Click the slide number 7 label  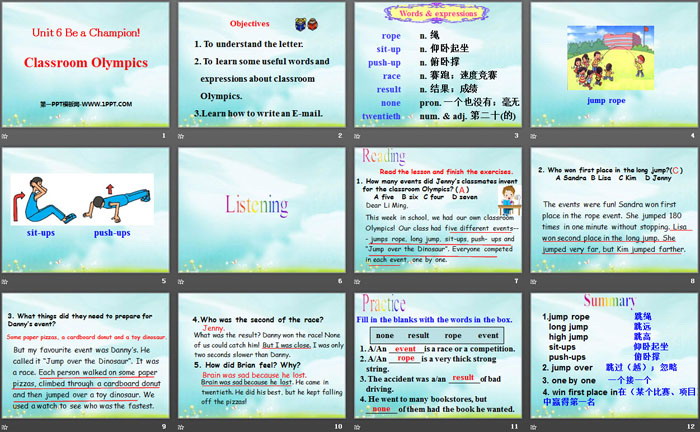[516, 281]
